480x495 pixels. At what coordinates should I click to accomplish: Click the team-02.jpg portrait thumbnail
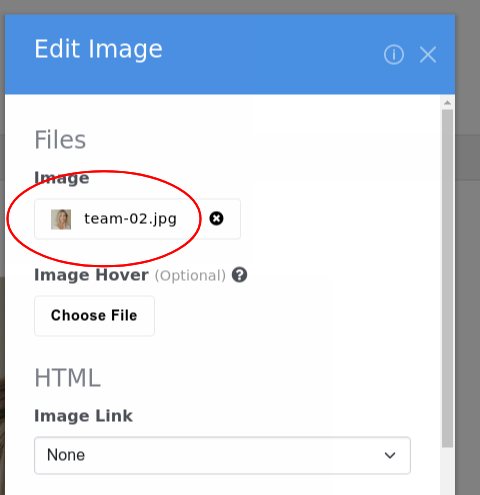click(61, 219)
